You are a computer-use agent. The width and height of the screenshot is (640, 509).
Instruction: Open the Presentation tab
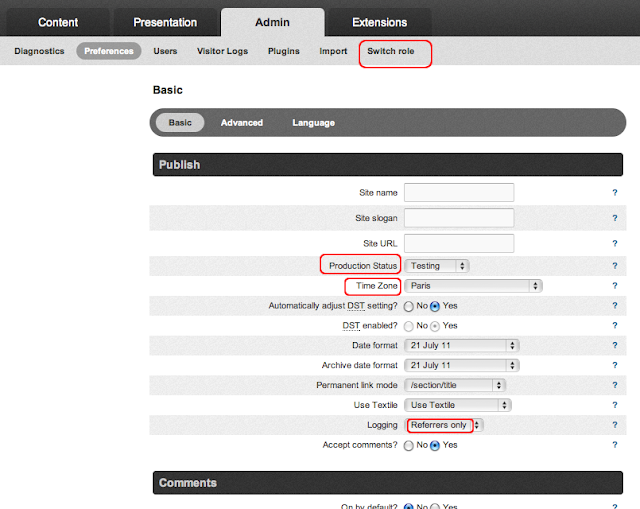[x=165, y=22]
